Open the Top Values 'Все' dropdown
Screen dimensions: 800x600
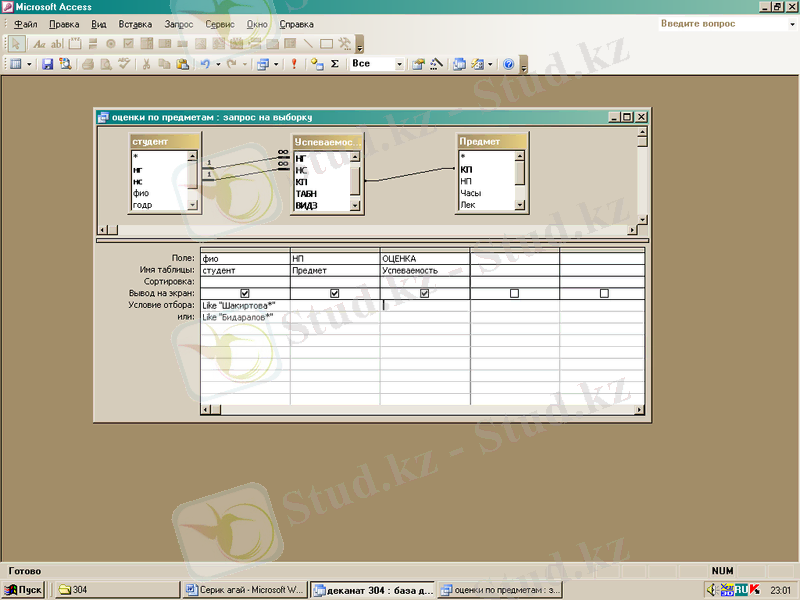tap(399, 64)
